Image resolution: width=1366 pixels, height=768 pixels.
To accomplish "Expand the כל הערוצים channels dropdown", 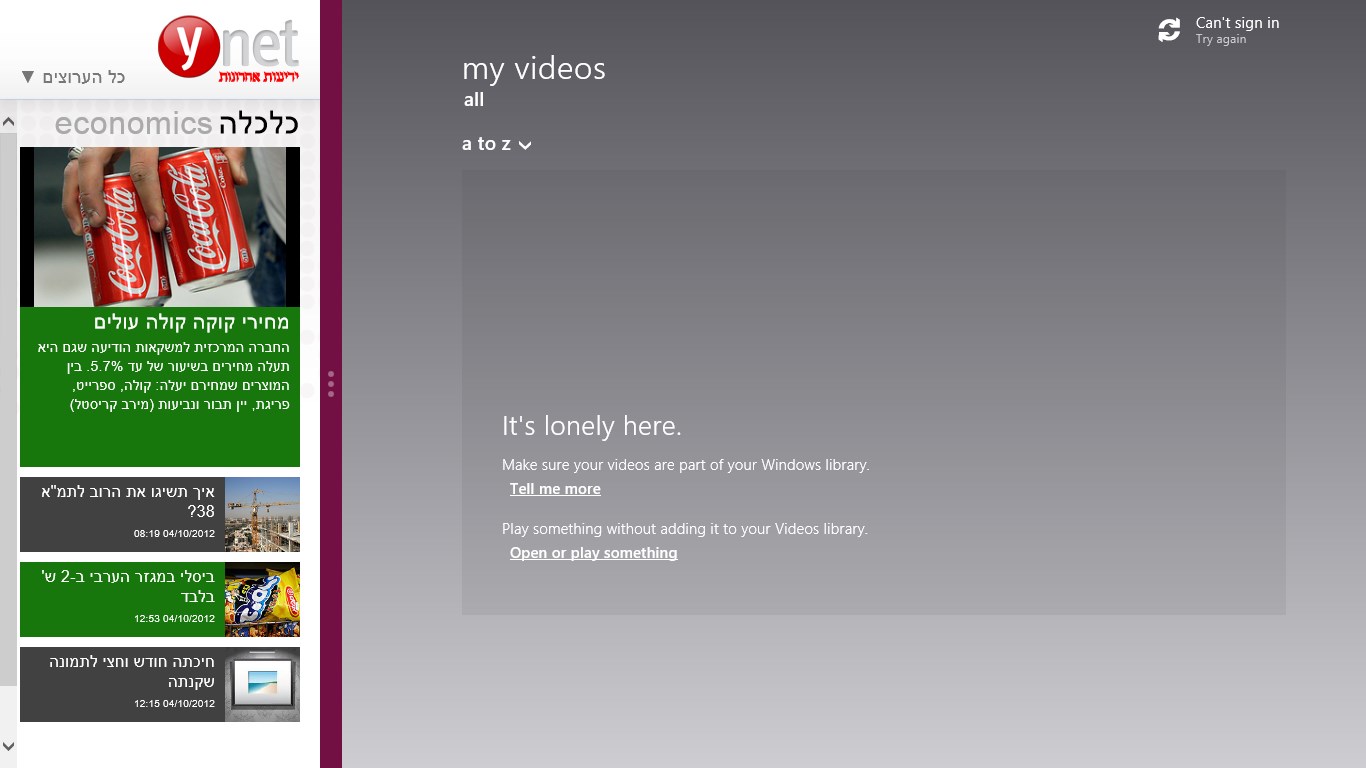I will pyautogui.click(x=73, y=77).
